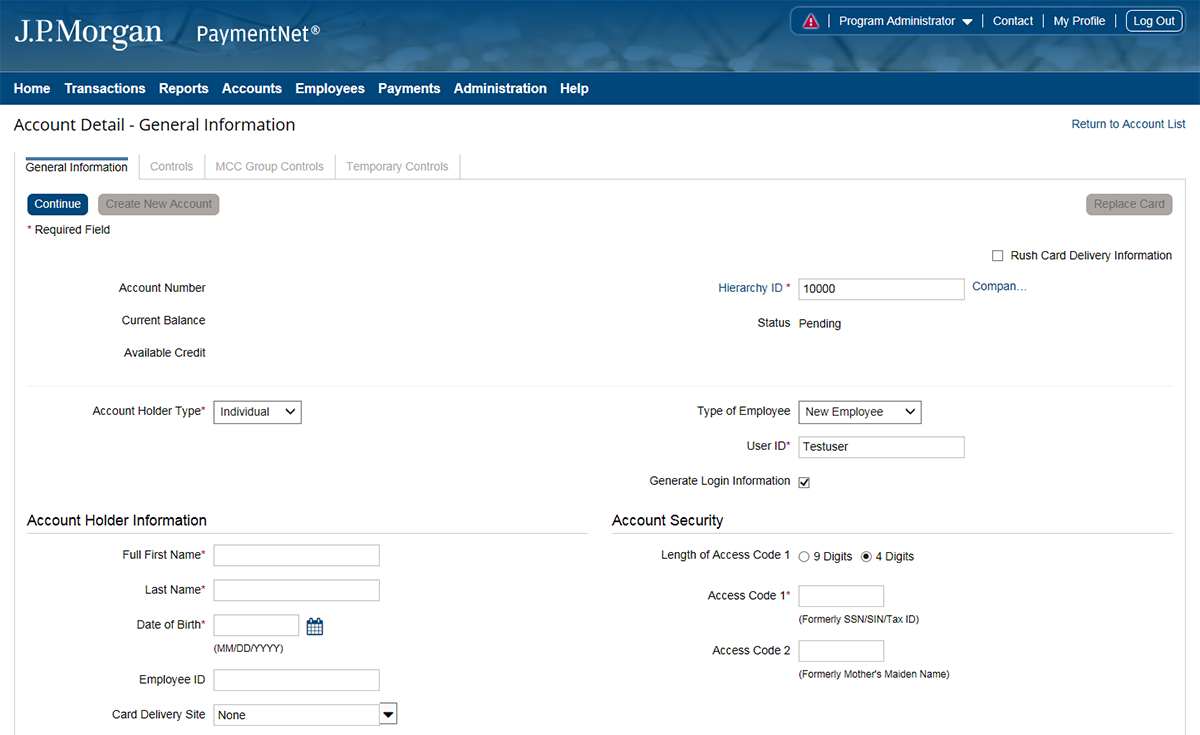The image size is (1200, 735).
Task: Uncheck Generate Login Information checkbox
Action: 804,482
